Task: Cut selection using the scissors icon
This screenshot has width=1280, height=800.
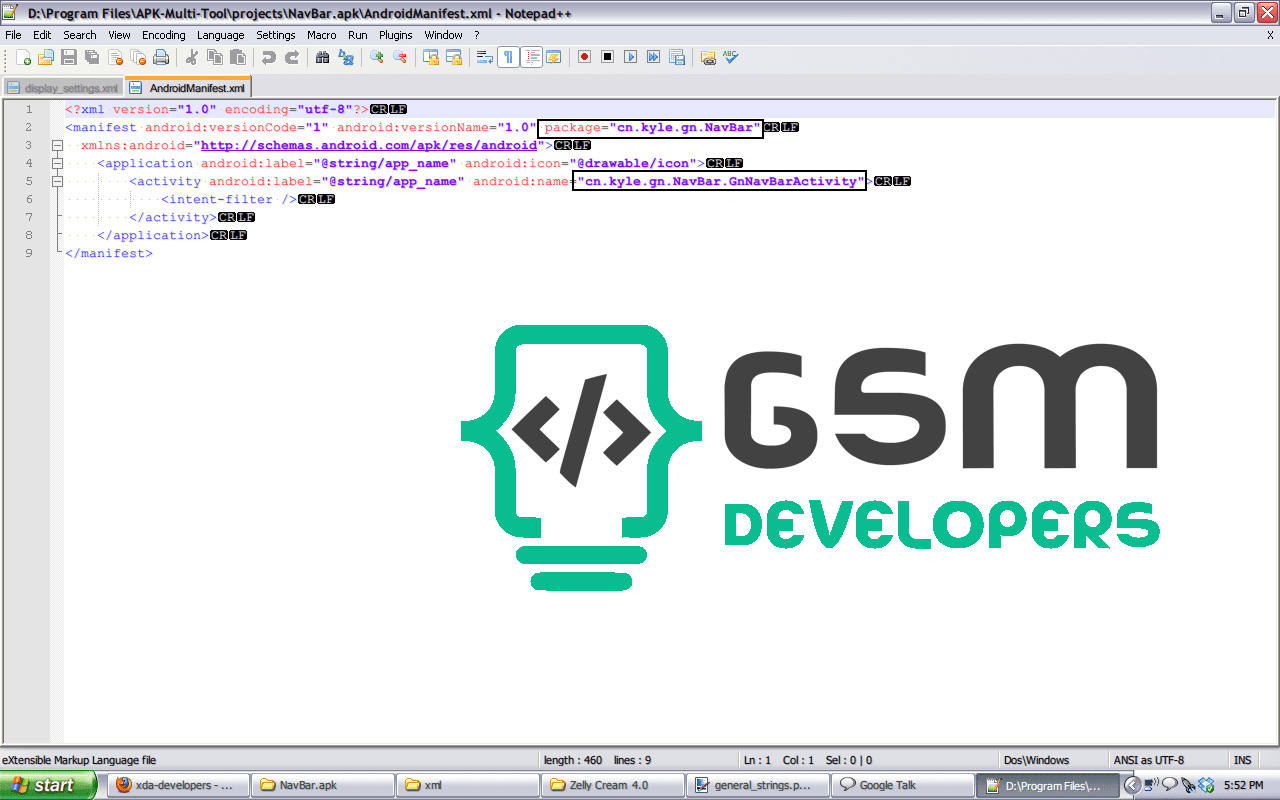Action: [191, 57]
